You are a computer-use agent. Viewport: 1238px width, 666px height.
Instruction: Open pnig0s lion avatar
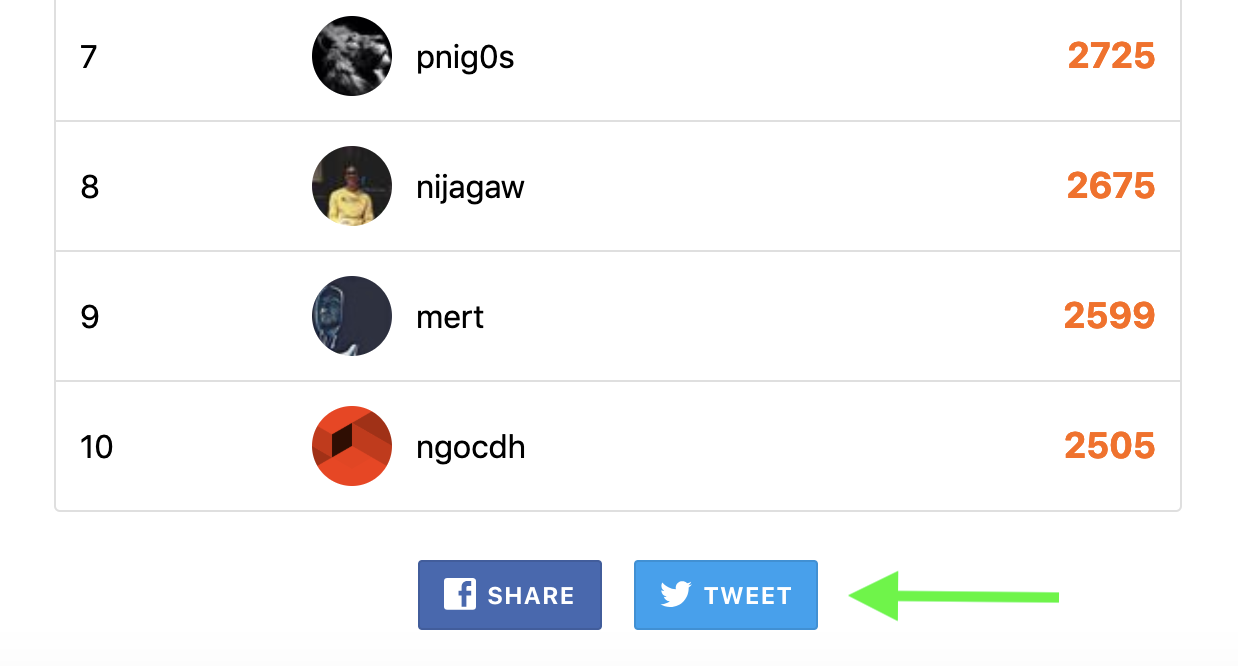coord(352,56)
